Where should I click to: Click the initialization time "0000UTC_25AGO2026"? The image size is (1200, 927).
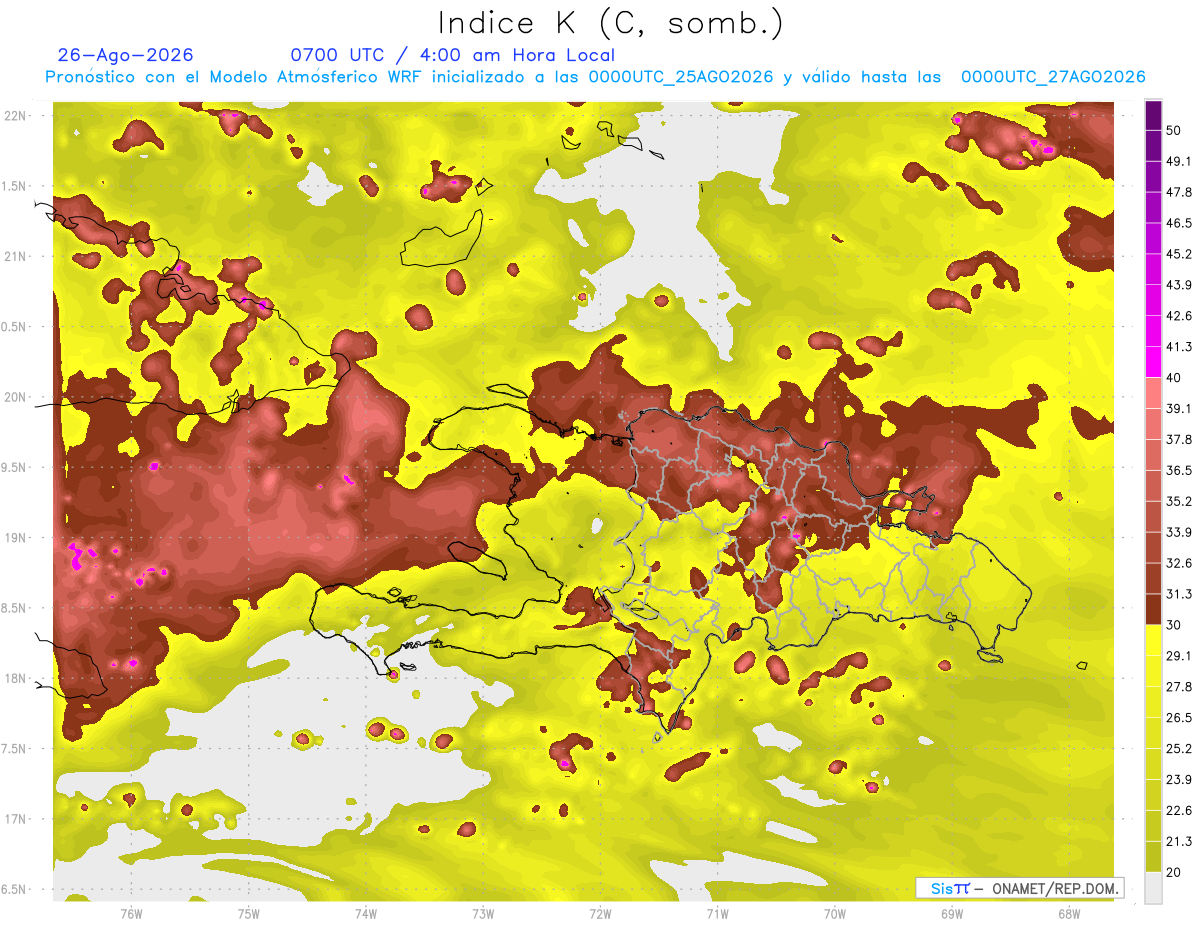coord(680,77)
